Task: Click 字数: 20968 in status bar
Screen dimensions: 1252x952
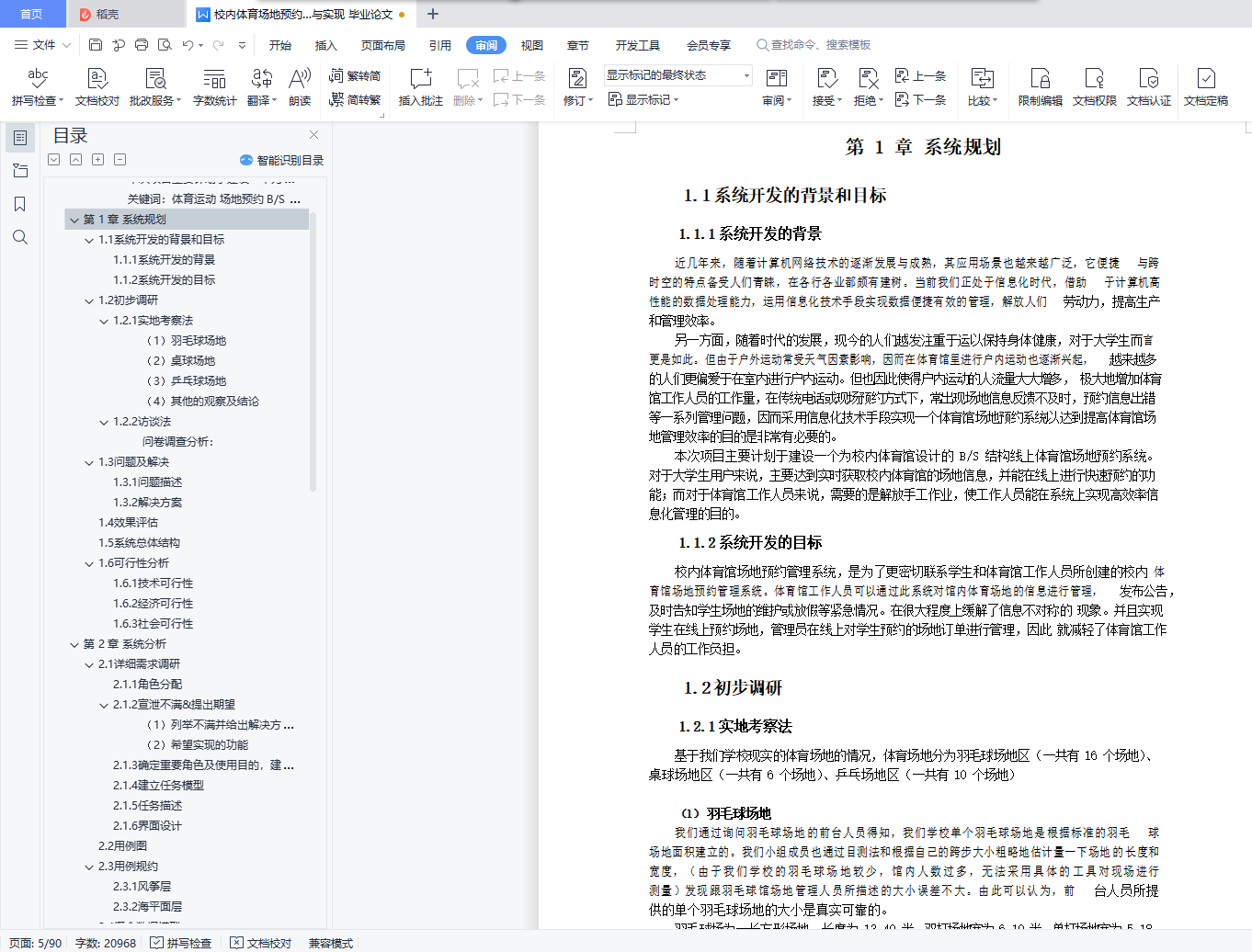Action: point(106,943)
